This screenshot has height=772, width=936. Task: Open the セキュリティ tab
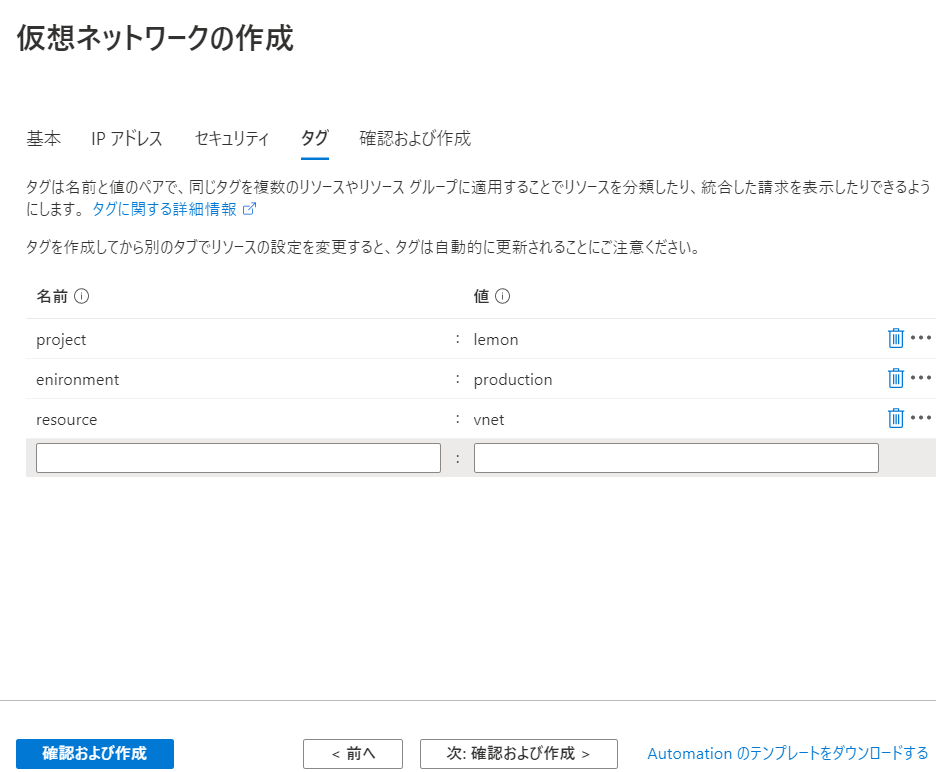pyautogui.click(x=232, y=139)
